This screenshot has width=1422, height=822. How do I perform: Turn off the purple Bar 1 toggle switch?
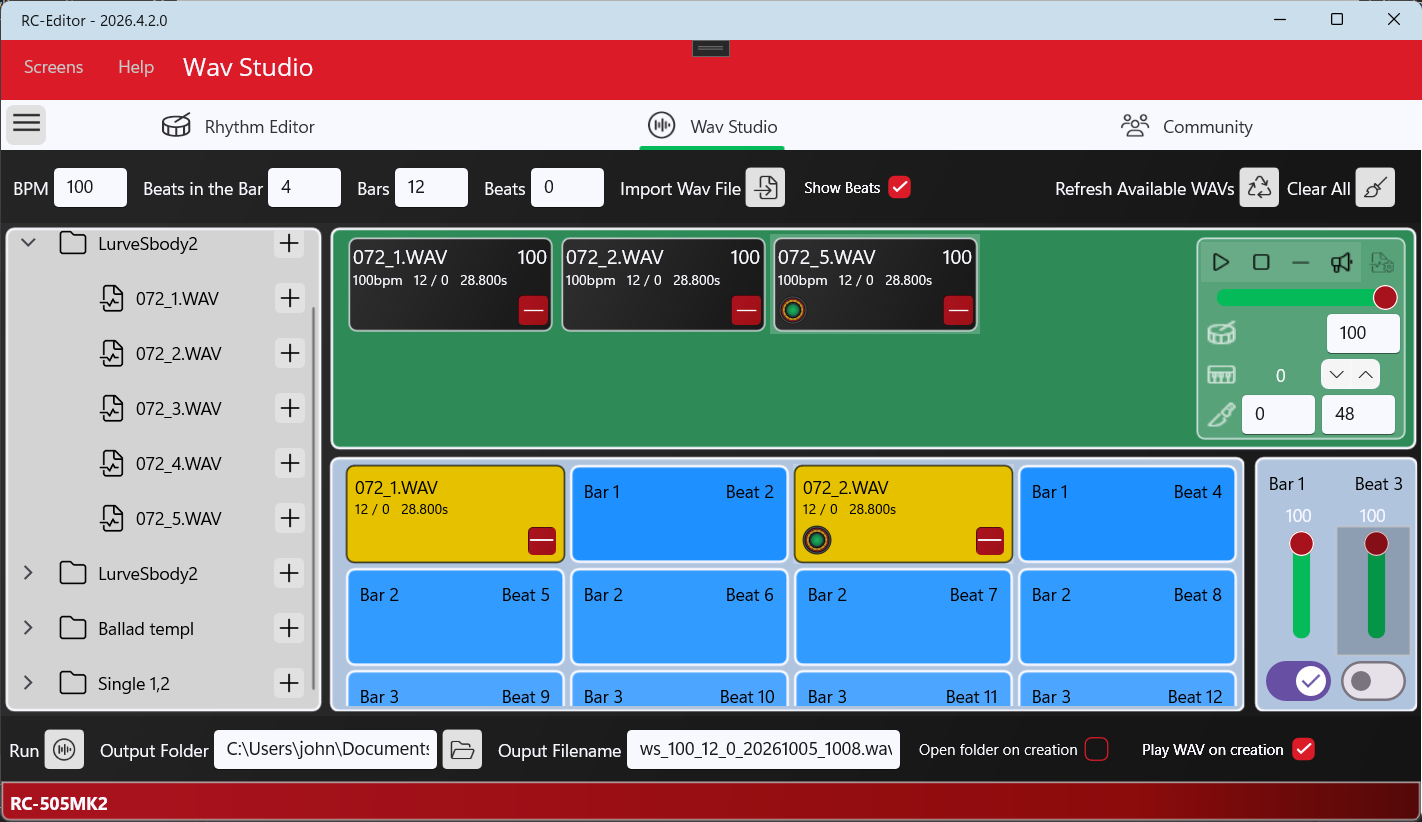pyautogui.click(x=1298, y=681)
